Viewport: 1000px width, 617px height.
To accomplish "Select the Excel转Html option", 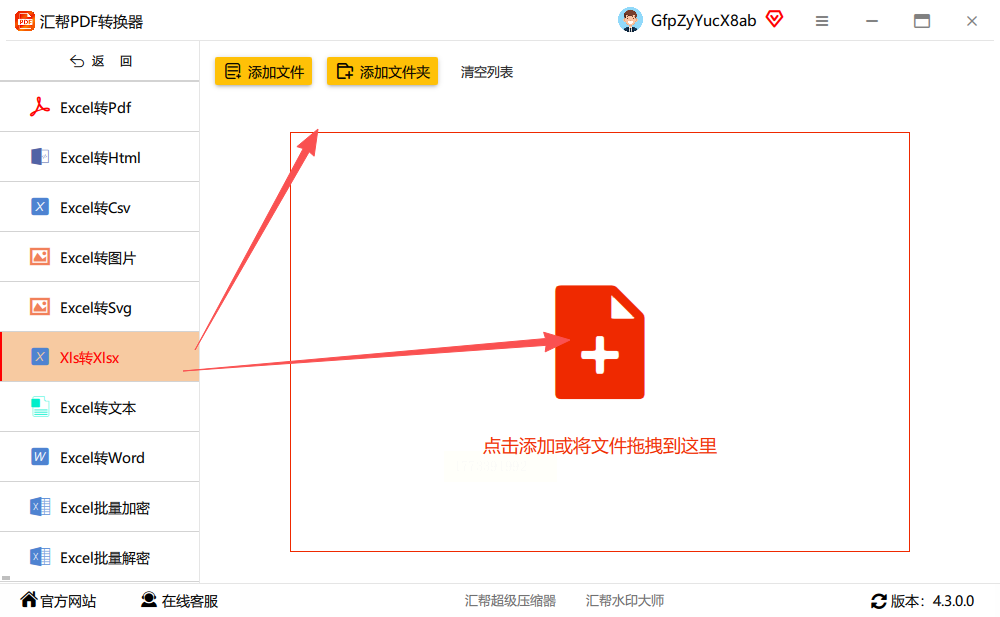I will [99, 157].
